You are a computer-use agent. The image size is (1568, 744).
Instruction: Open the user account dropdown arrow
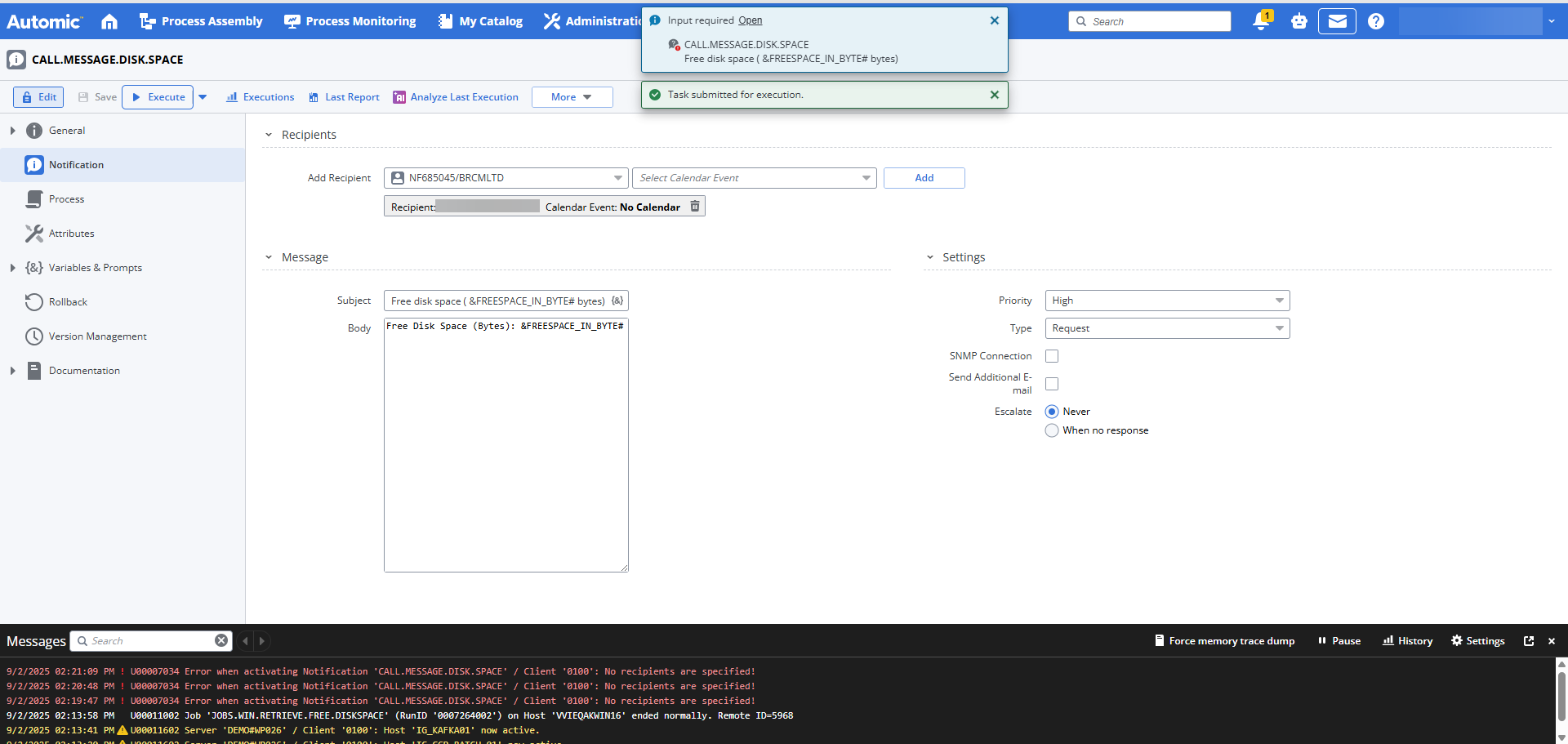click(1551, 21)
